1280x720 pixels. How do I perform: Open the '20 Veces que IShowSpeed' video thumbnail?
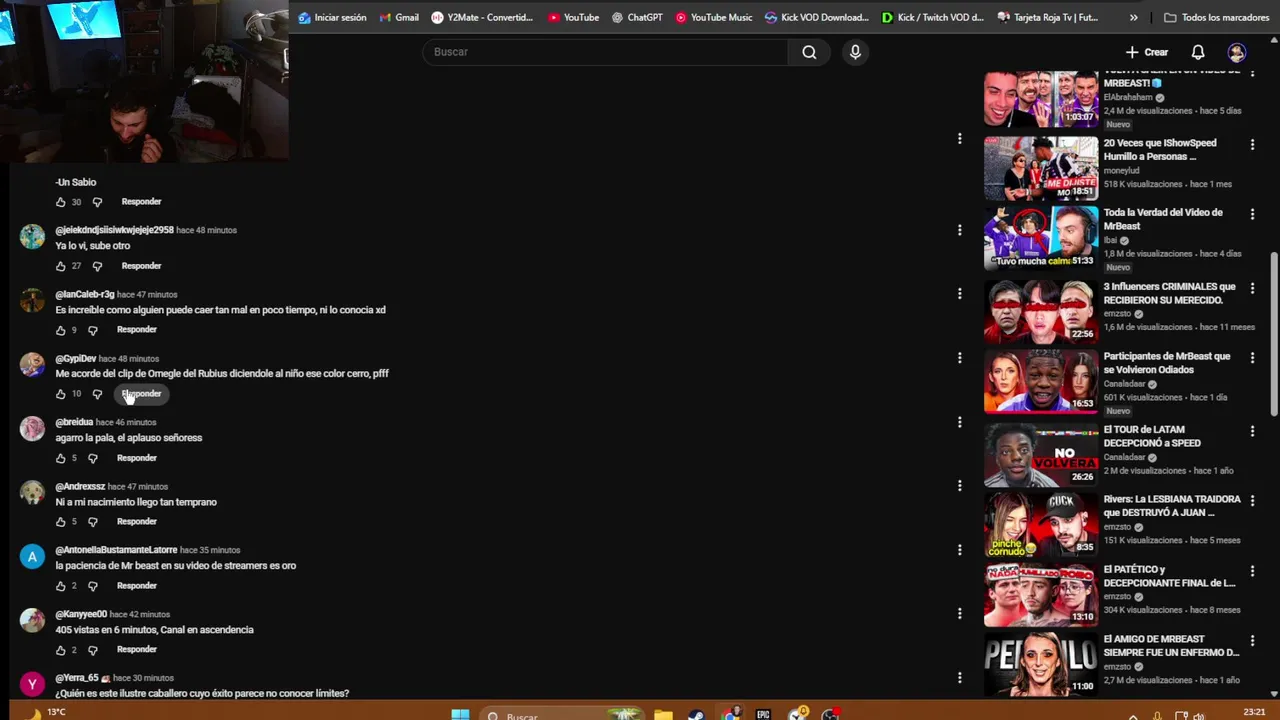1041,169
